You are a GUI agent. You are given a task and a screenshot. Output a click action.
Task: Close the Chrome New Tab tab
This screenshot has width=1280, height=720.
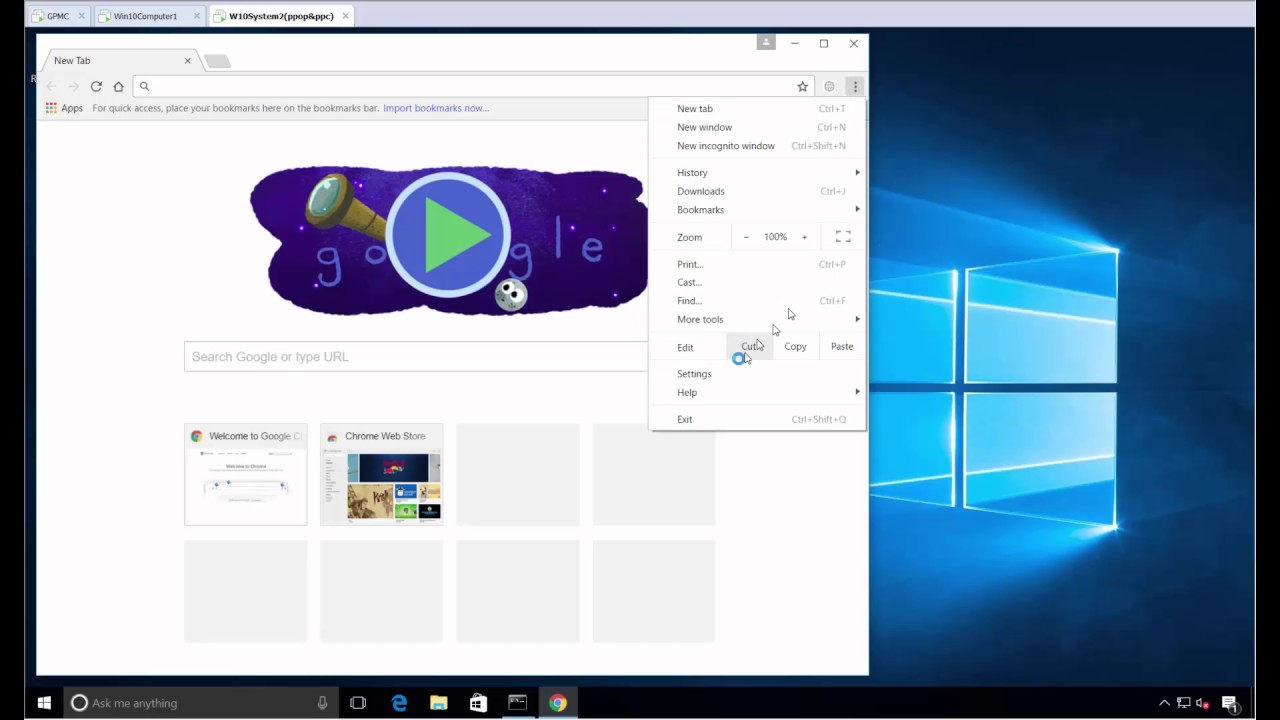(187, 61)
